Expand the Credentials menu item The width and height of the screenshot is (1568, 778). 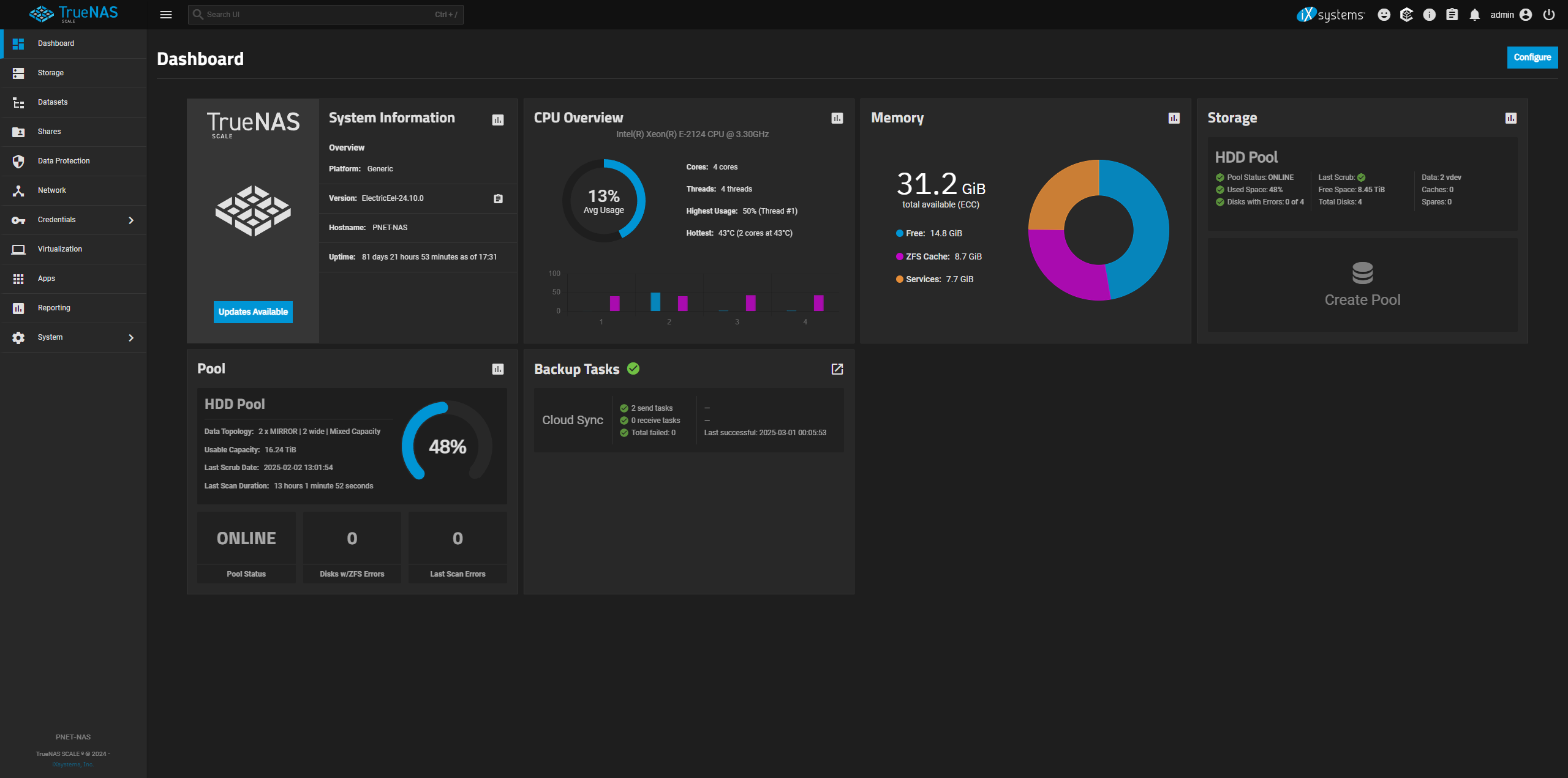(x=130, y=219)
